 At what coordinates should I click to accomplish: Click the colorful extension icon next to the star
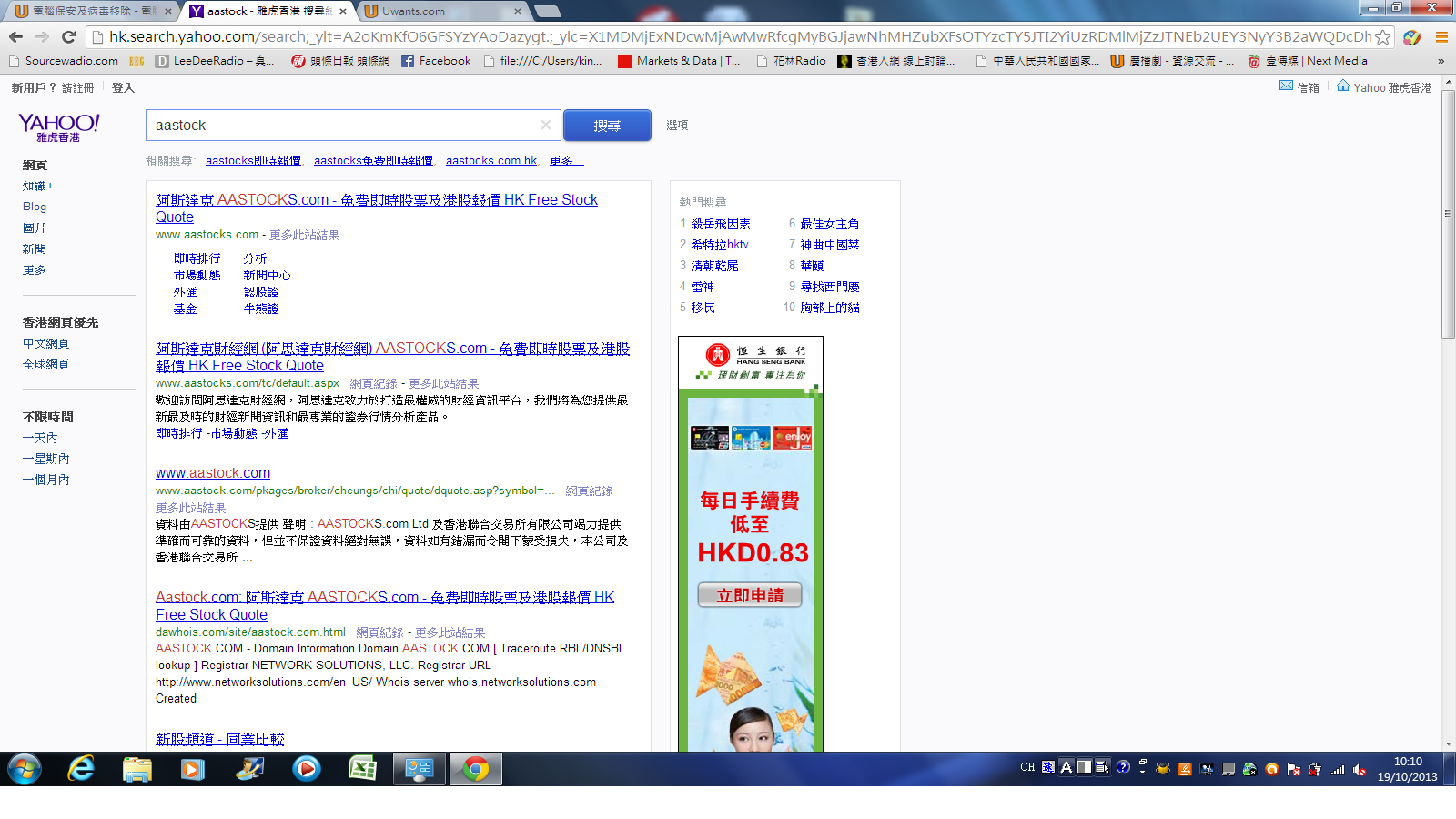click(1412, 37)
